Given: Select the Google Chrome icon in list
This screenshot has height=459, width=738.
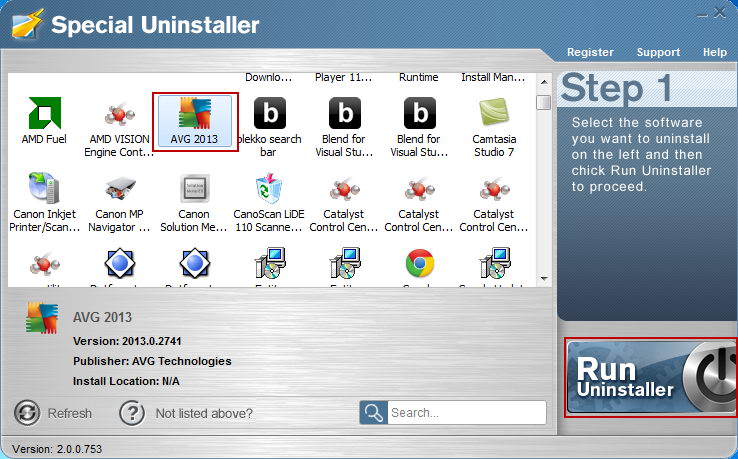Looking at the screenshot, I should (x=419, y=263).
